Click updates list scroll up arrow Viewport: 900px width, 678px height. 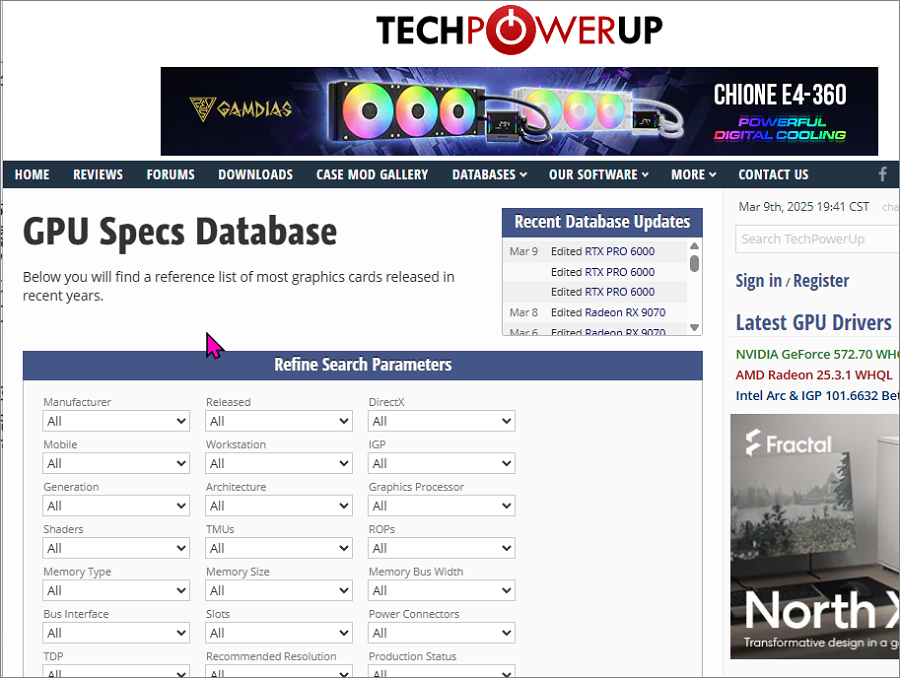point(695,246)
